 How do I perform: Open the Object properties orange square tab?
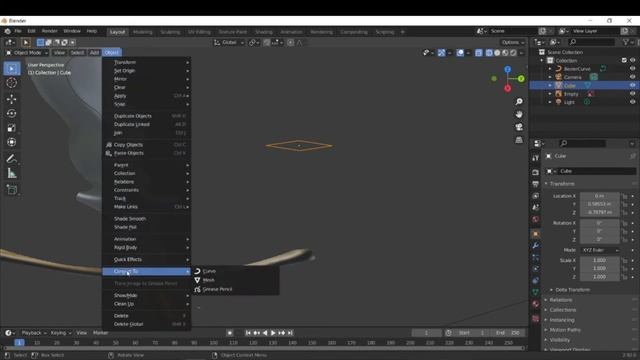[x=536, y=234]
